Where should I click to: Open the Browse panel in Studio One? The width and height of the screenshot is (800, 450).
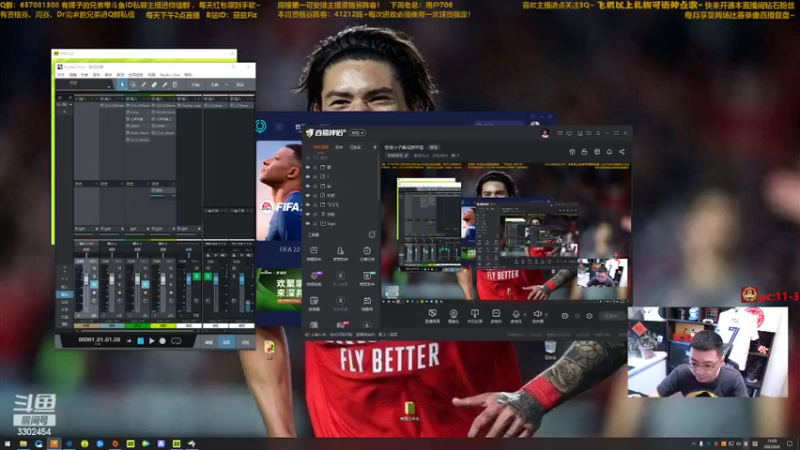(245, 342)
